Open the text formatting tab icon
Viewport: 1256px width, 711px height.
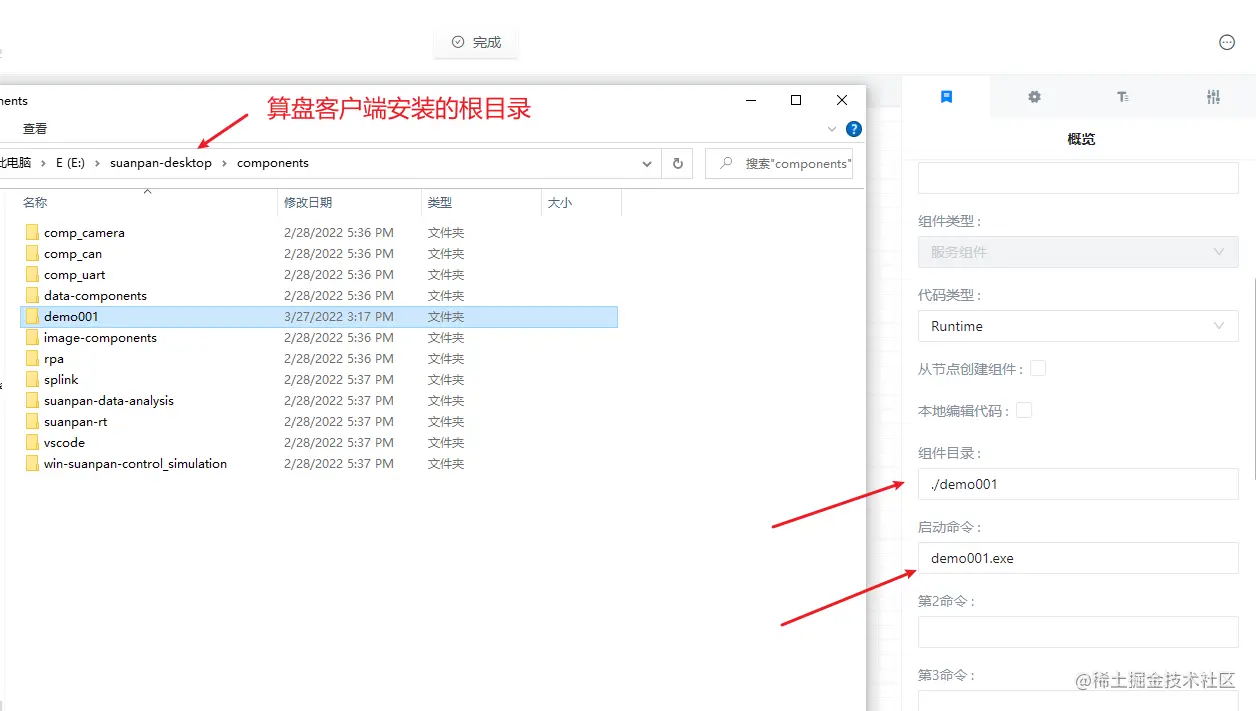click(1123, 97)
